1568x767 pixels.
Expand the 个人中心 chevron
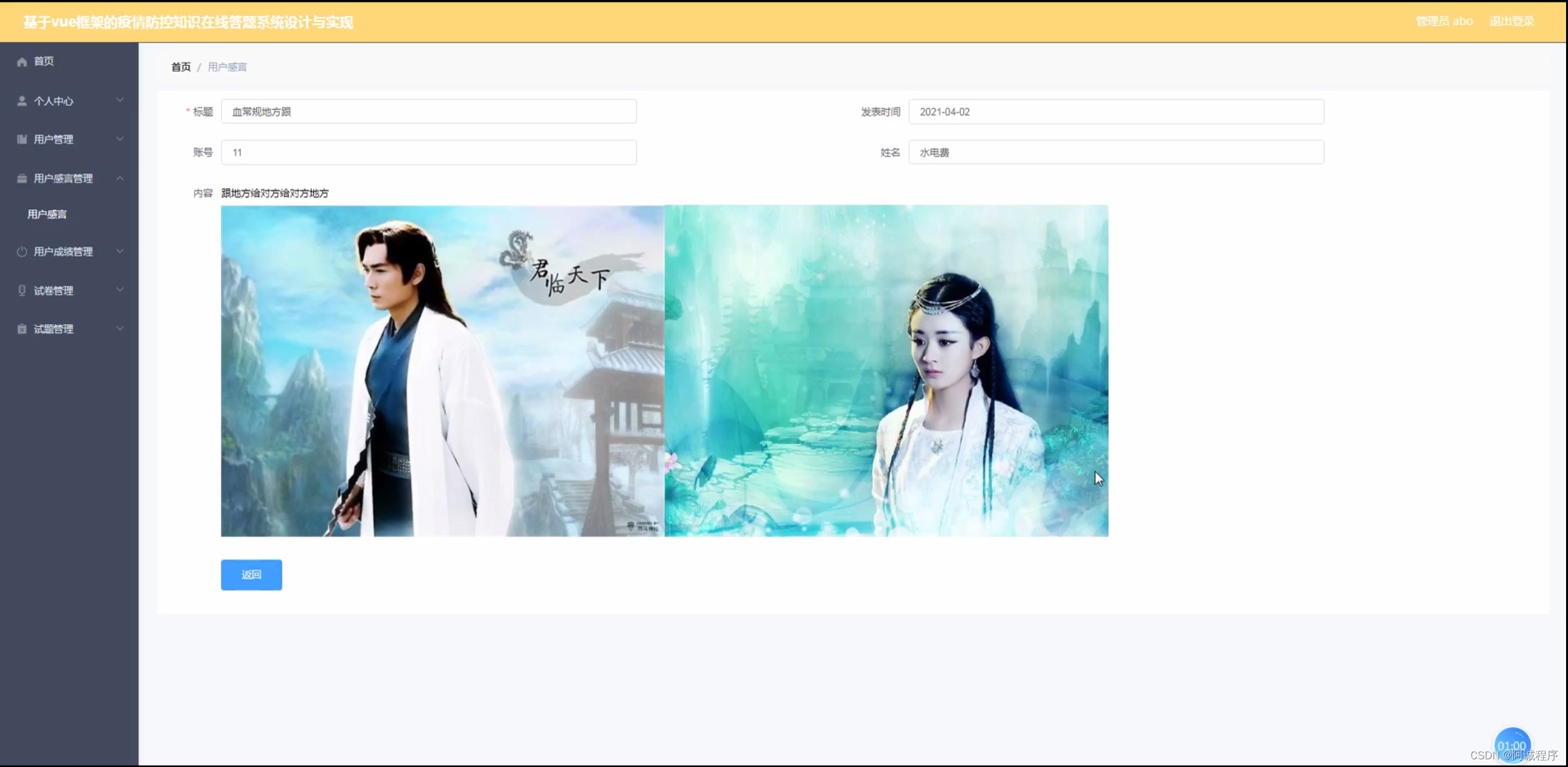coord(120,100)
